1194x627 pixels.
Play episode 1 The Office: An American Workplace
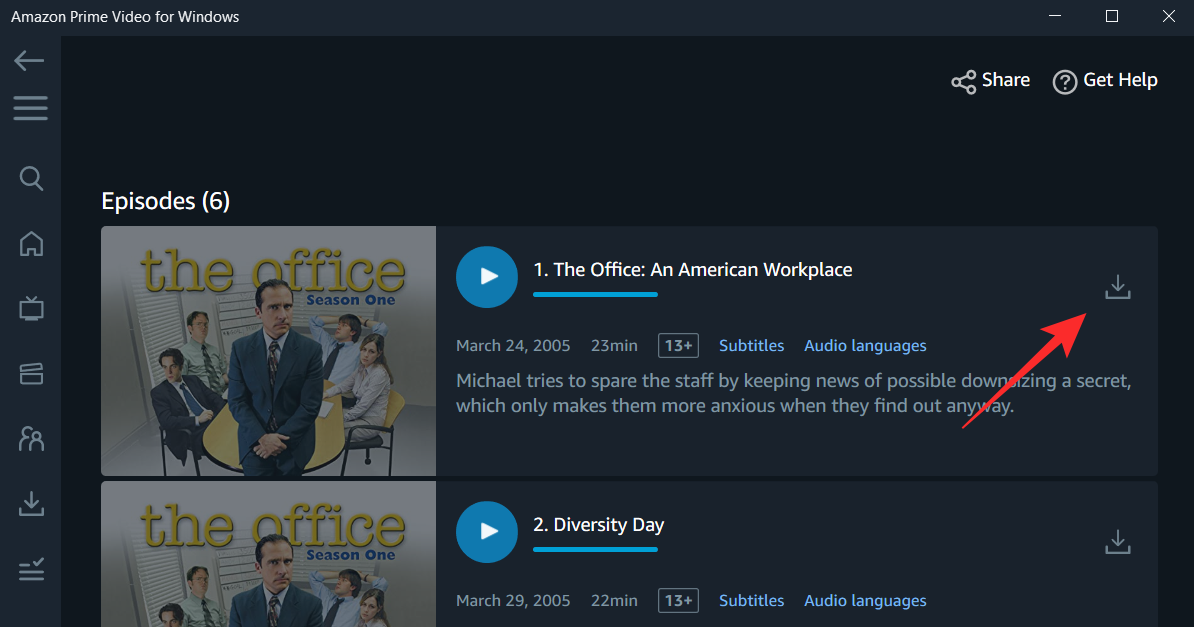click(x=487, y=277)
